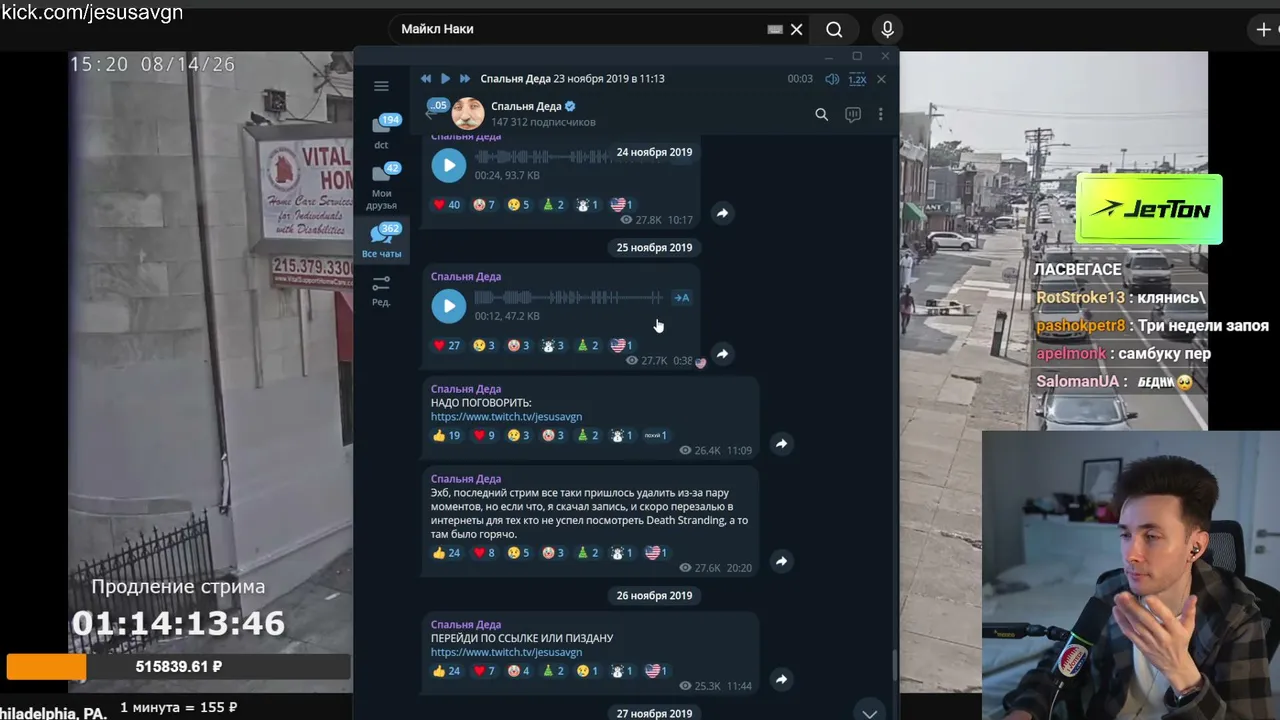The image size is (1280, 720).
Task: Click audio title Спальня Деда 23 ноября 2019
Action: (x=572, y=79)
